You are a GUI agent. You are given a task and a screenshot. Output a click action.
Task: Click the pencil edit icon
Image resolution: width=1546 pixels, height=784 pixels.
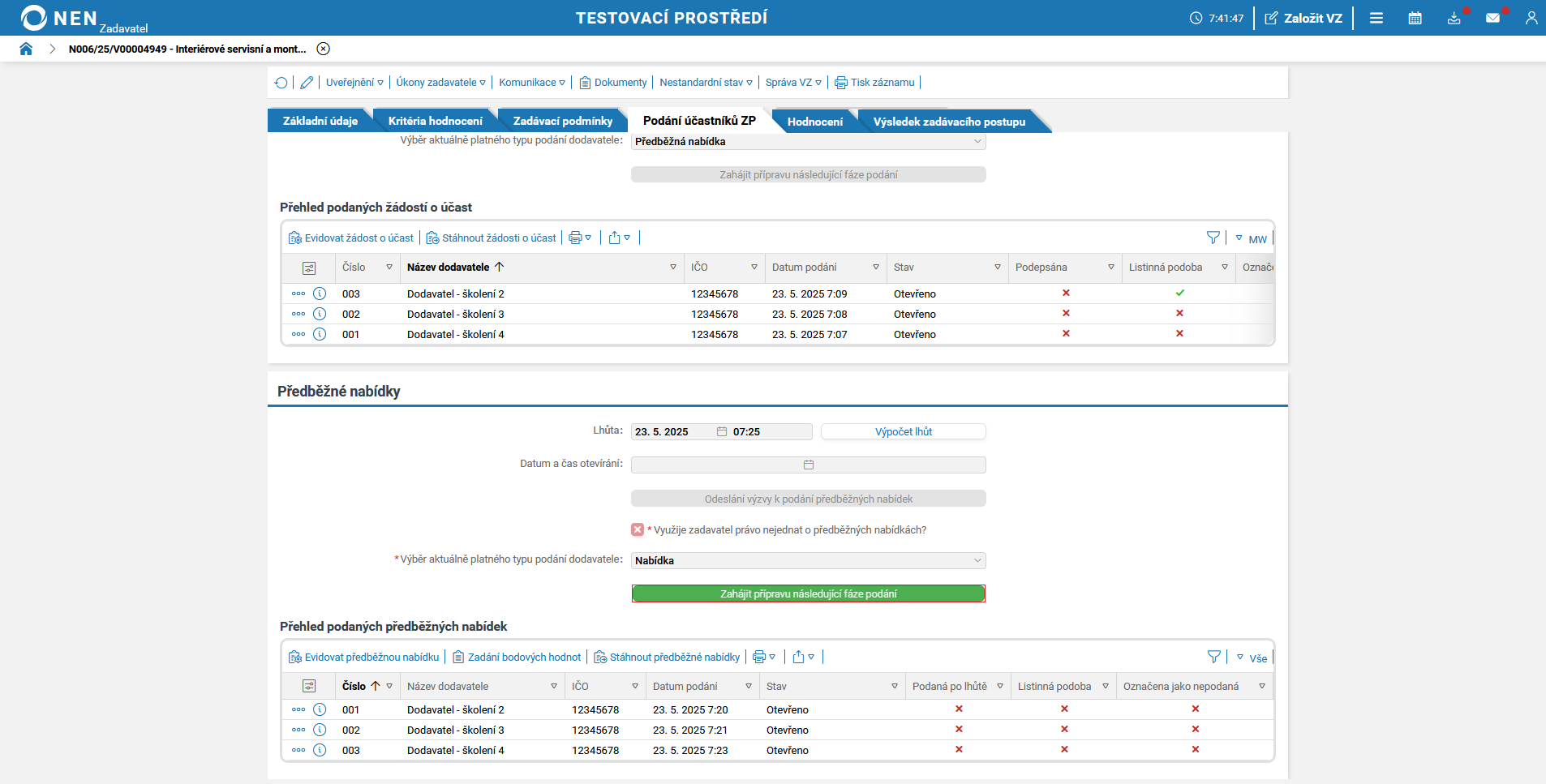click(307, 83)
